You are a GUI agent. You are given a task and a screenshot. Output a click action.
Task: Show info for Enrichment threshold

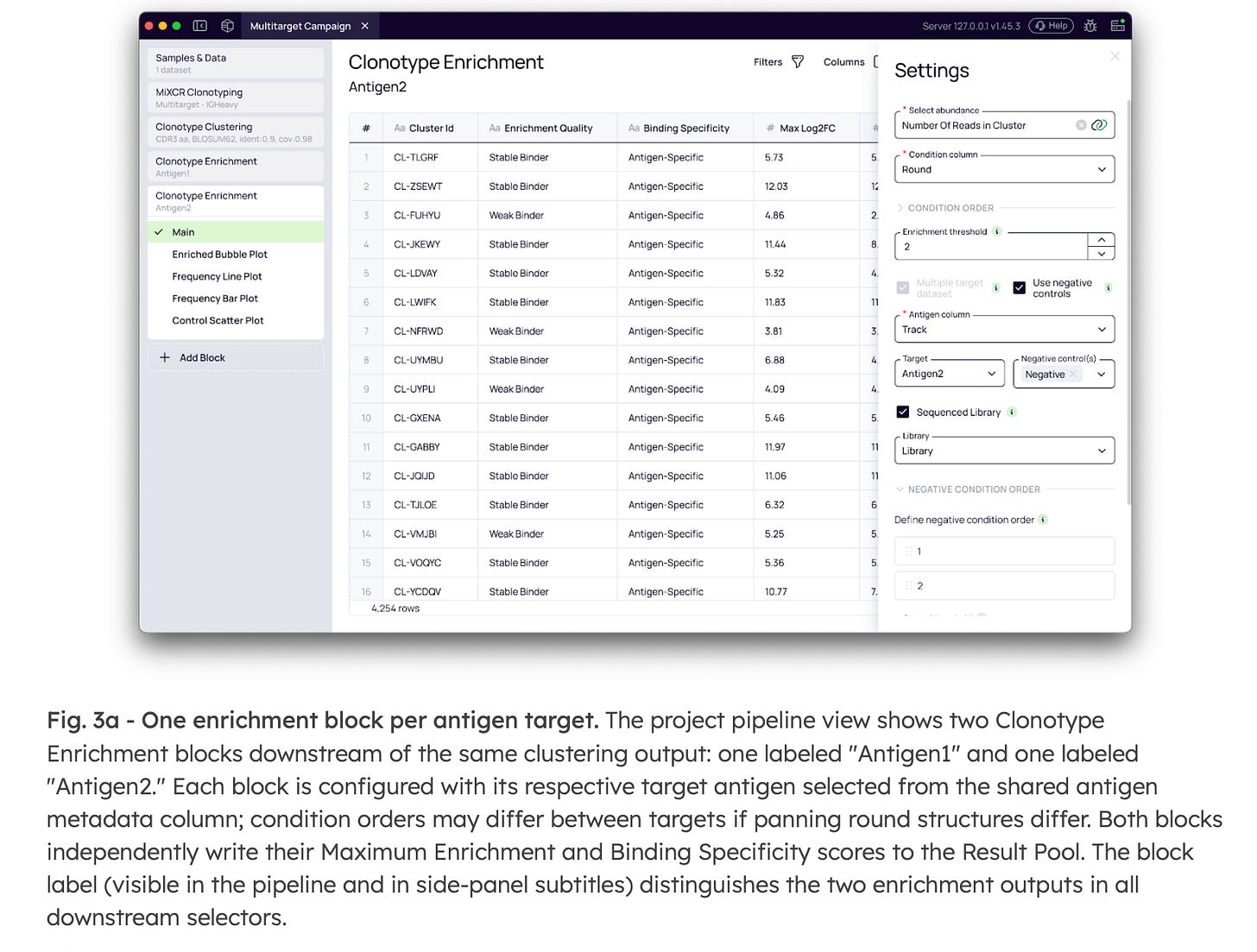997,231
